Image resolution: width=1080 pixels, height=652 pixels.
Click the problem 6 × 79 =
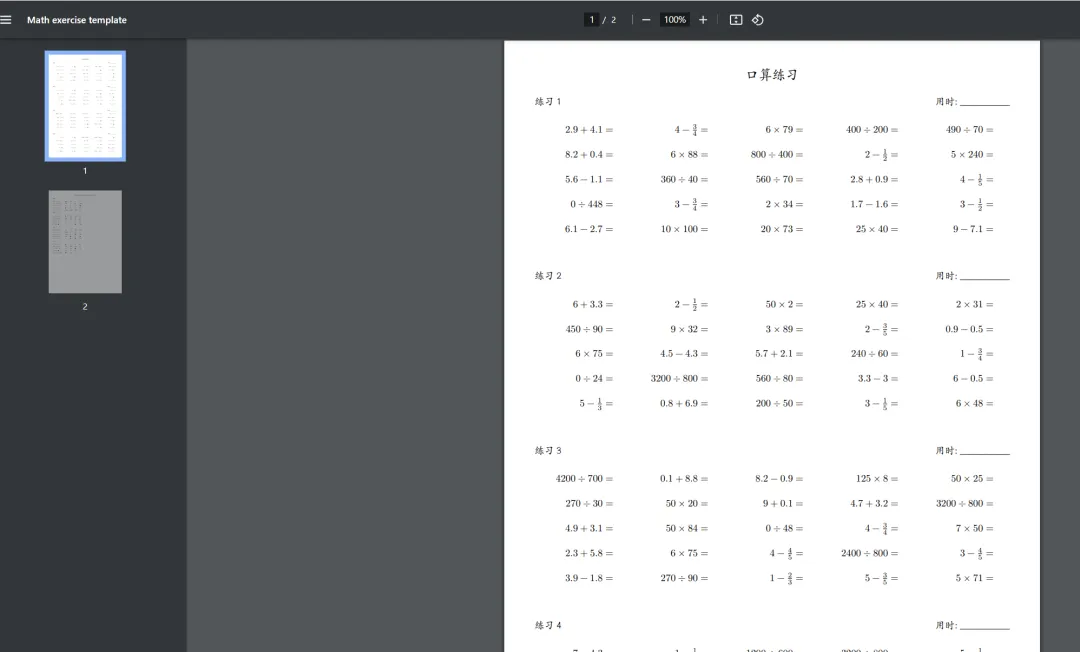(x=784, y=129)
